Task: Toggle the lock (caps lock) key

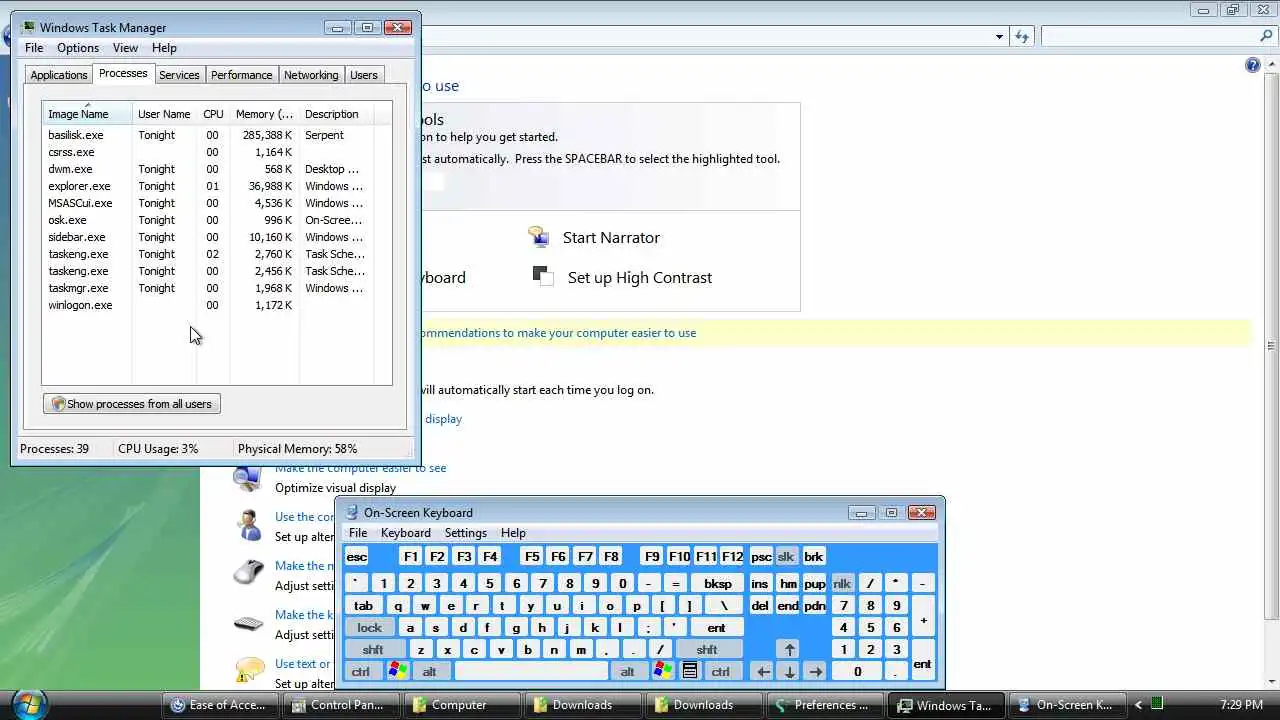Action: [369, 628]
